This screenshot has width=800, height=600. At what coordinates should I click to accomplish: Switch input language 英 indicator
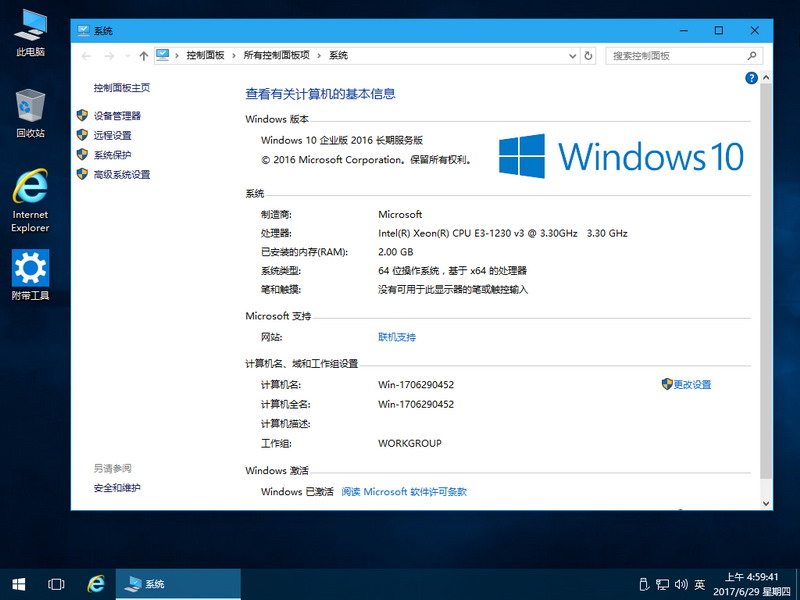699,584
